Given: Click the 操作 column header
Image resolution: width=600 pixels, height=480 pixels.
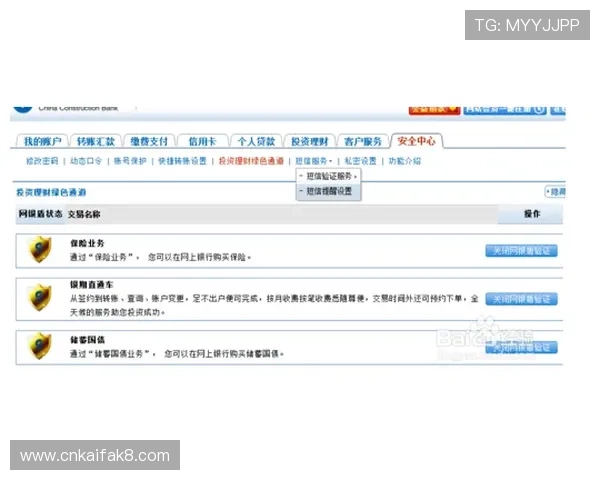Looking at the screenshot, I should [x=532, y=214].
